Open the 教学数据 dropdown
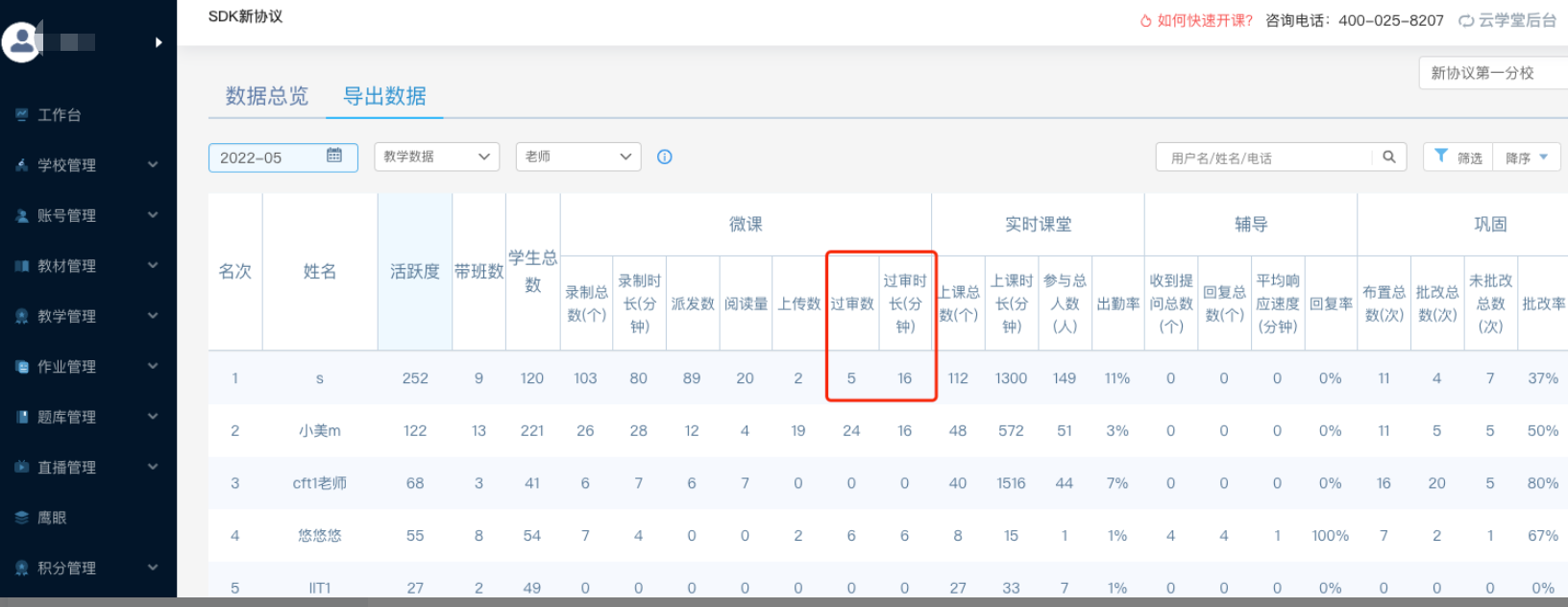Screen dimensions: 1568x607 point(436,157)
